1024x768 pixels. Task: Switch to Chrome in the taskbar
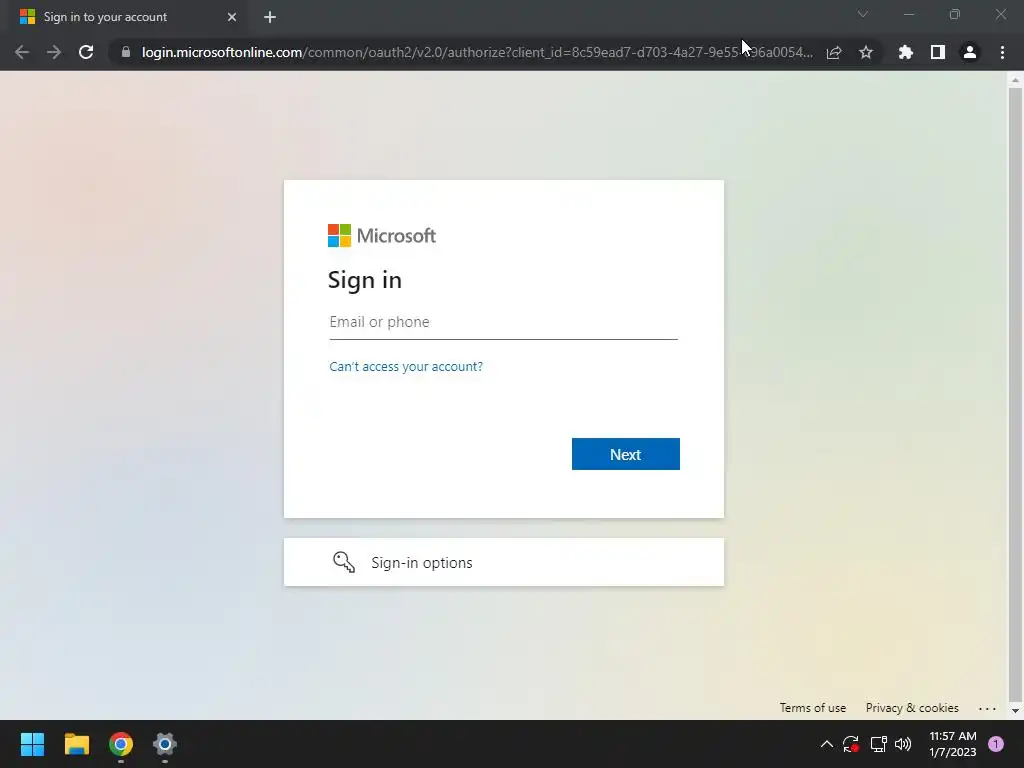coord(121,744)
